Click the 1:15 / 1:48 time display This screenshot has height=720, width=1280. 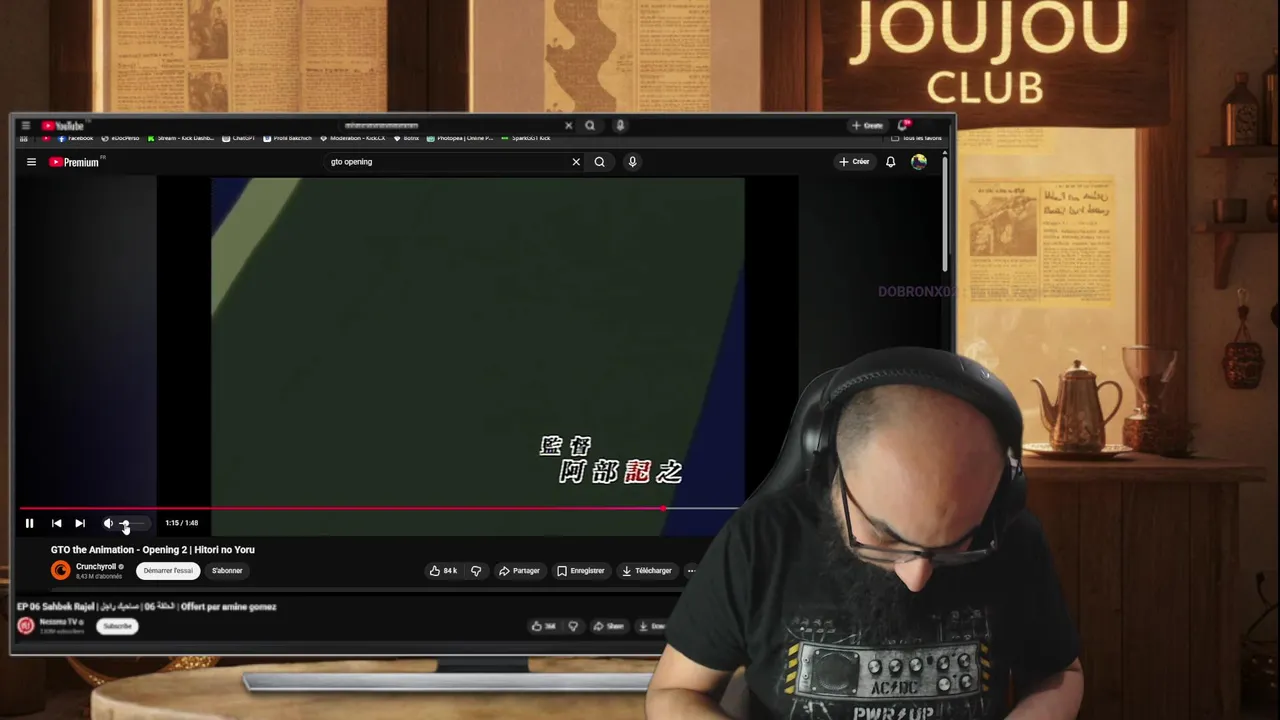[x=182, y=523]
